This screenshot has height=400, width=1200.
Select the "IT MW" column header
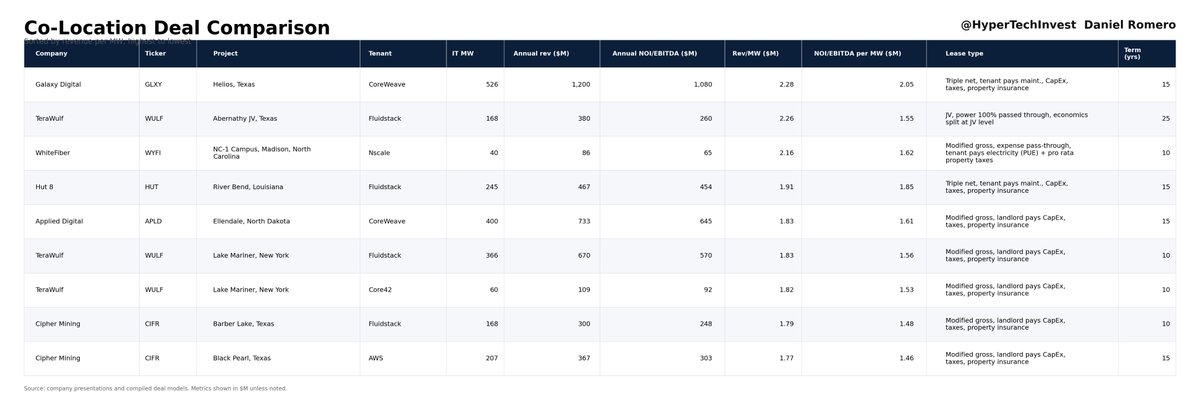click(x=462, y=53)
